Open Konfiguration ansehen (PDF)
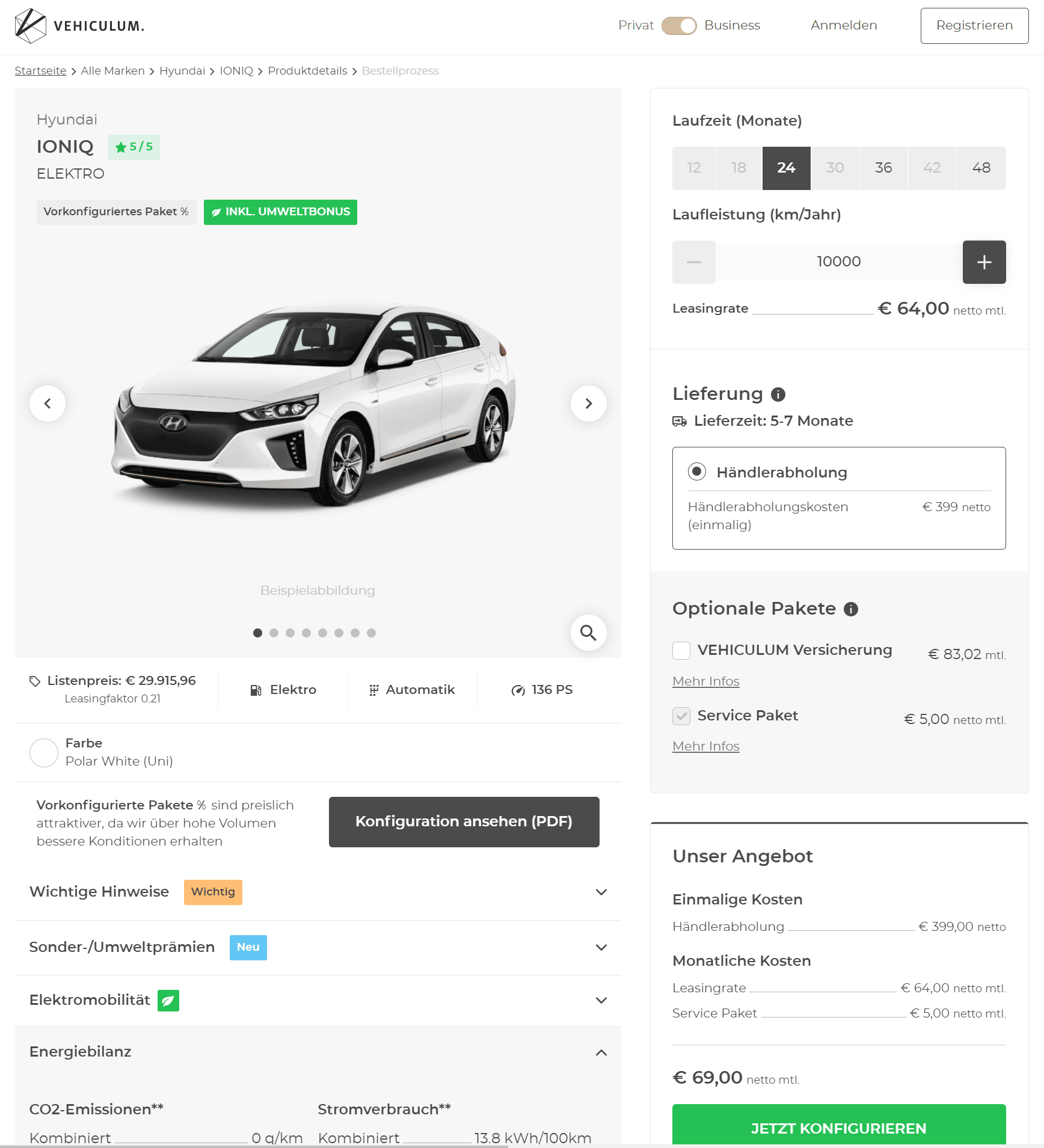The height and width of the screenshot is (1148, 1044). coord(464,822)
